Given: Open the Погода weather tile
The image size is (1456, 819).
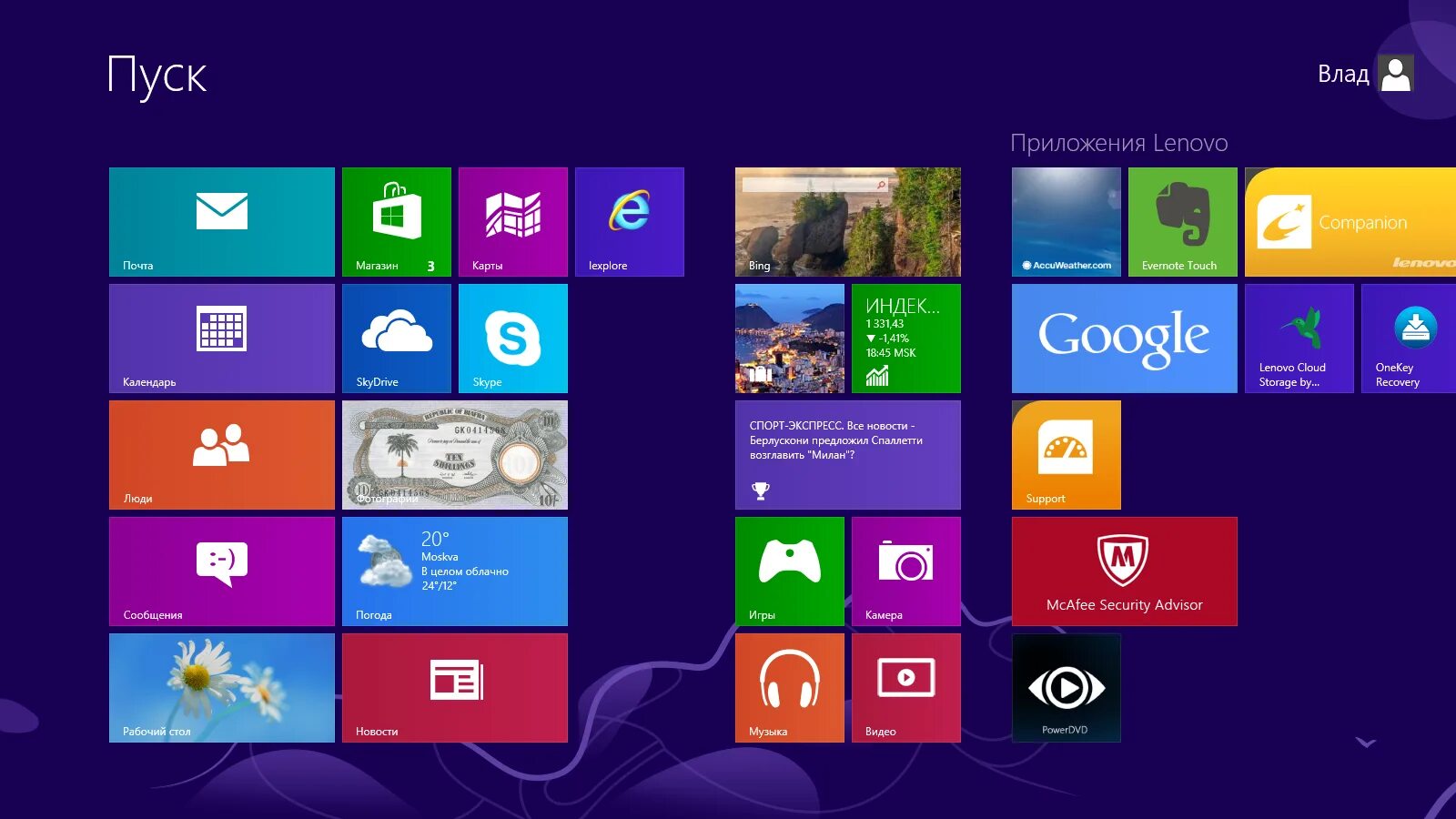Looking at the screenshot, I should click(x=455, y=571).
